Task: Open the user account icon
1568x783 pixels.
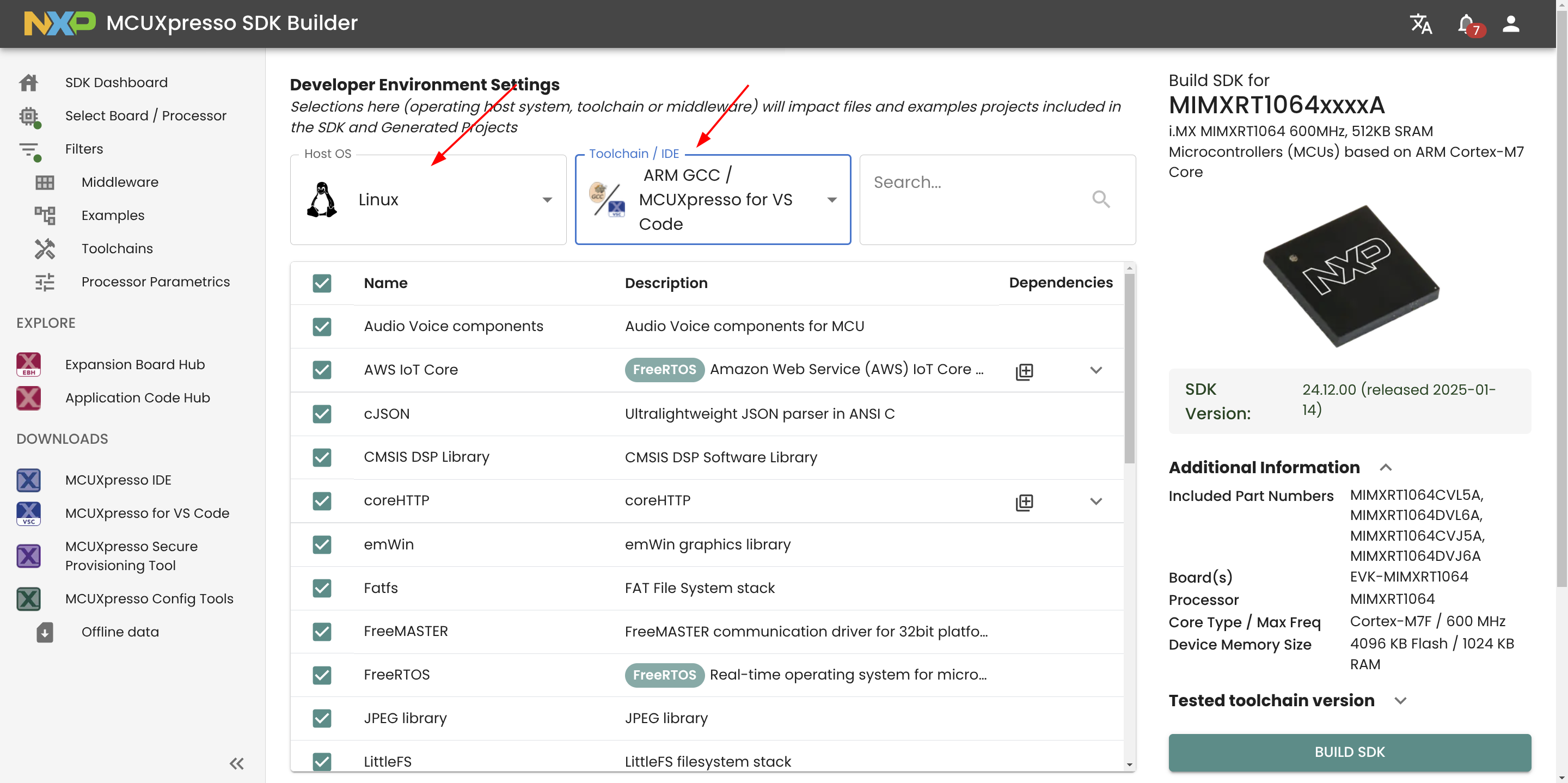Action: point(1511,24)
